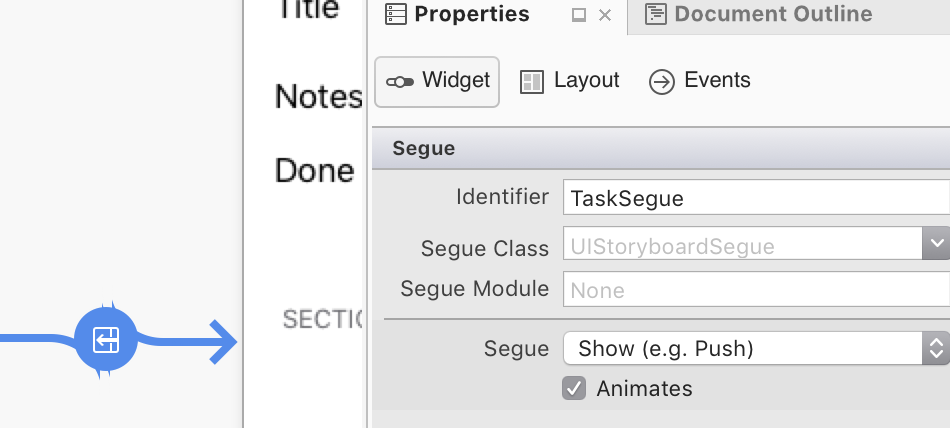Click the Identifier field containing TaskSegue
950x428 pixels.
(x=755, y=198)
